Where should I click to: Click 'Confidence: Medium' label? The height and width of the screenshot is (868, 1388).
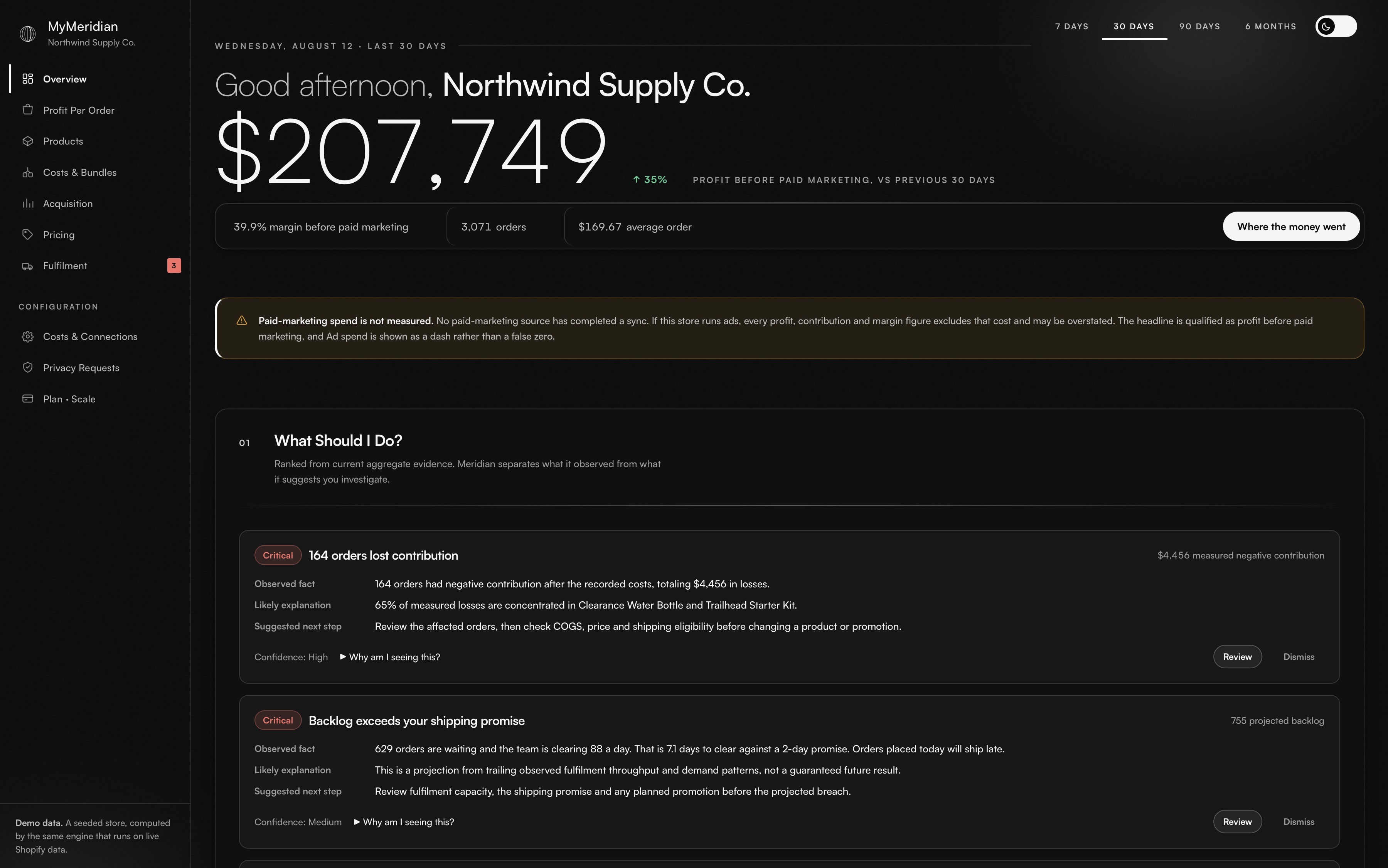click(298, 822)
